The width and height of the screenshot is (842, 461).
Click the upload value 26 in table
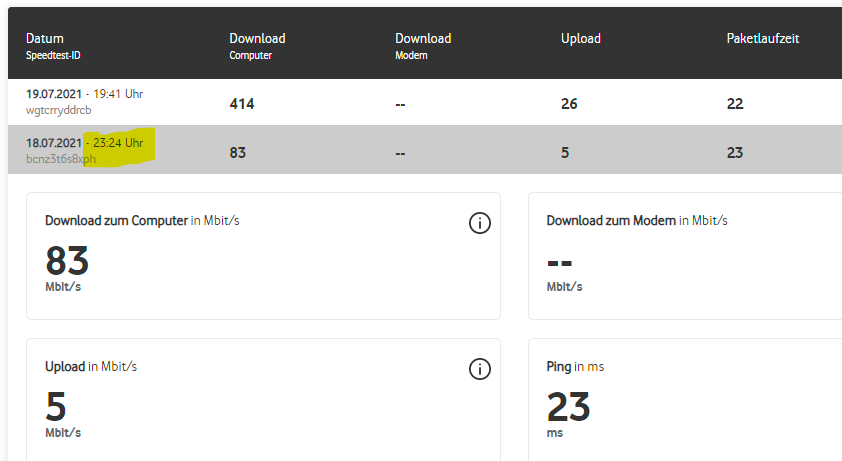tap(570, 103)
